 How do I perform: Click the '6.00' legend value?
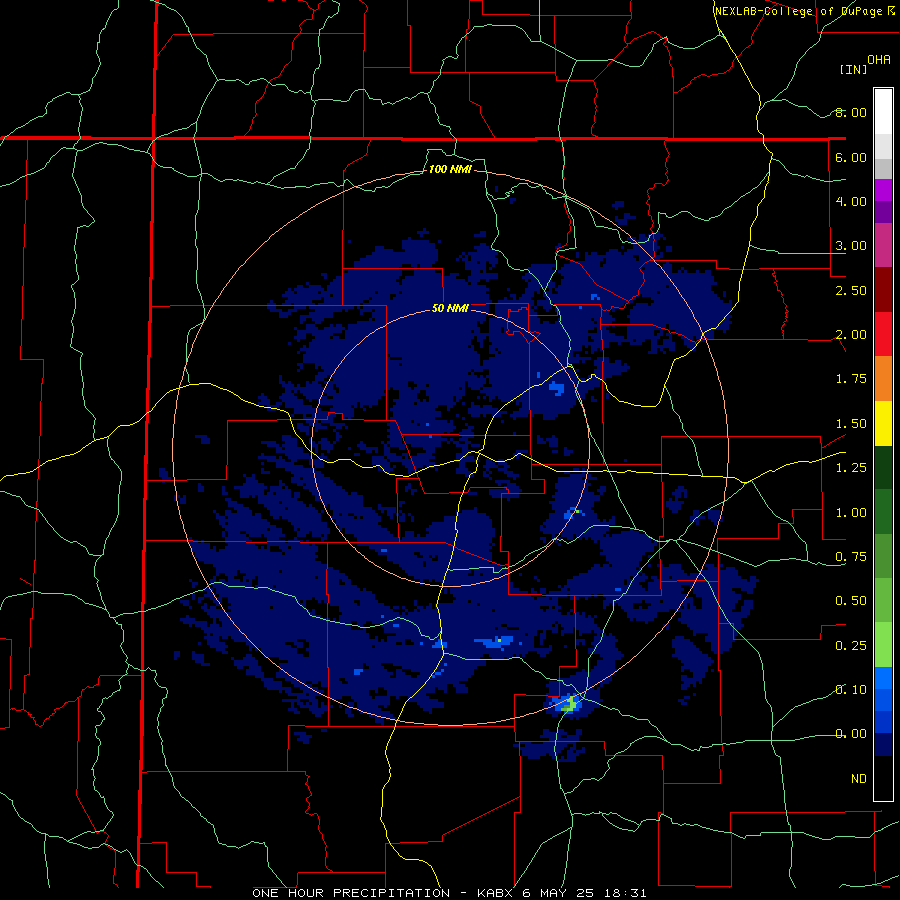point(851,157)
